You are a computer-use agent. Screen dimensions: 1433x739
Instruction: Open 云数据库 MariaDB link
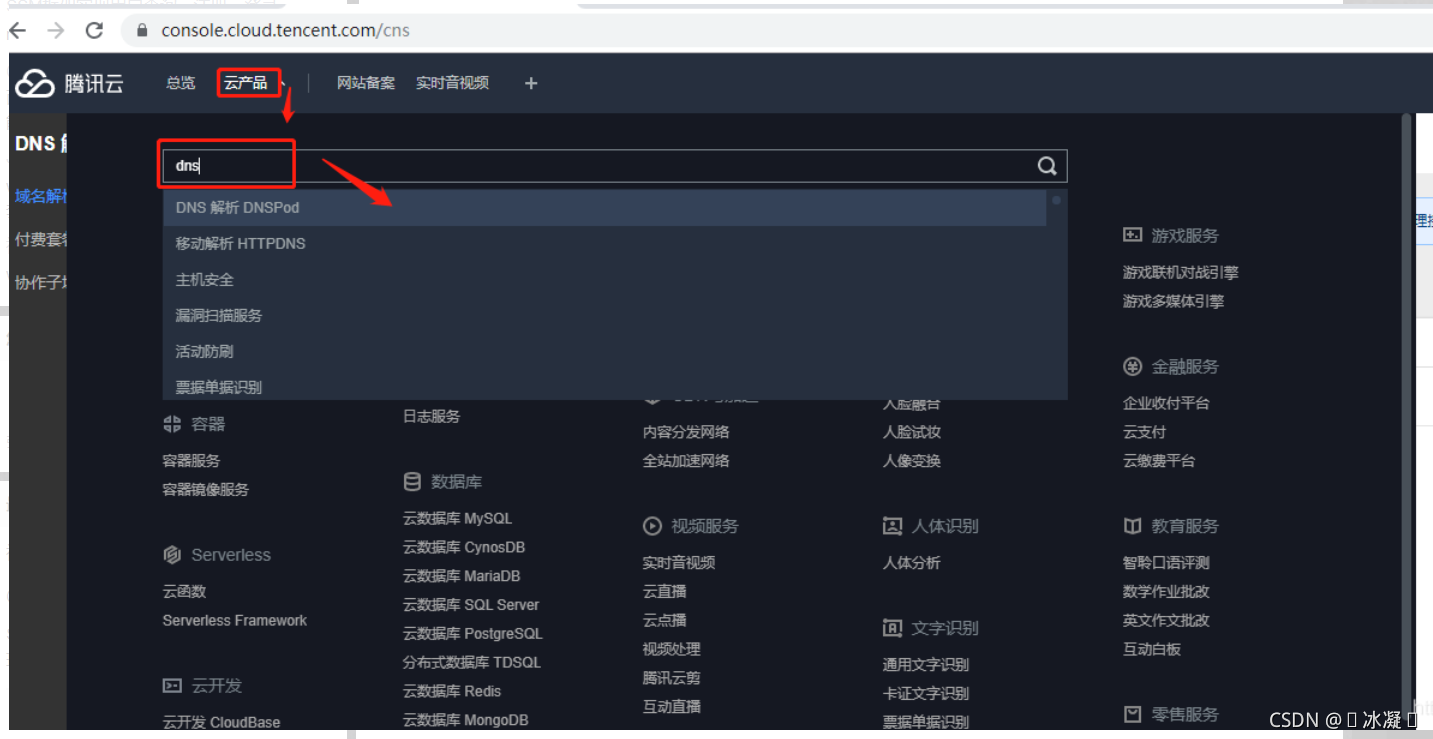click(462, 577)
